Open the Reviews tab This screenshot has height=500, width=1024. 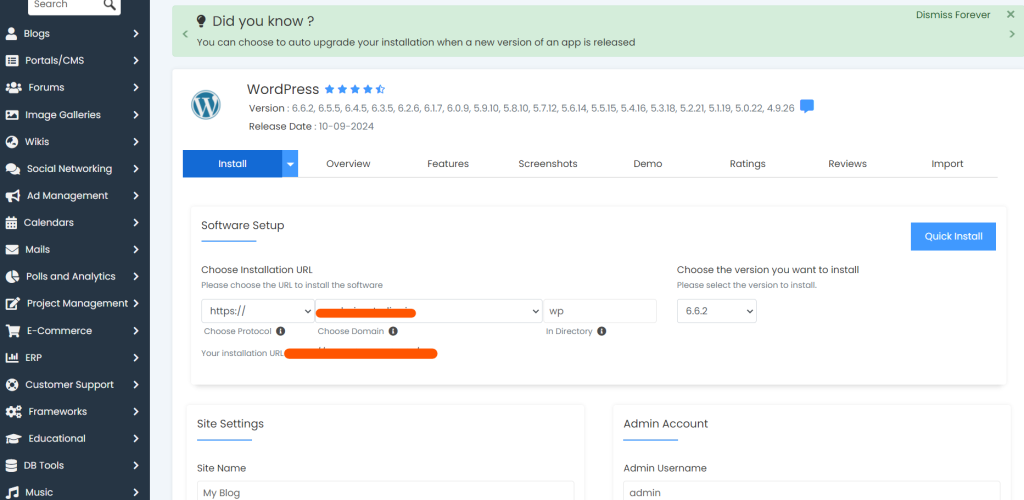click(847, 164)
